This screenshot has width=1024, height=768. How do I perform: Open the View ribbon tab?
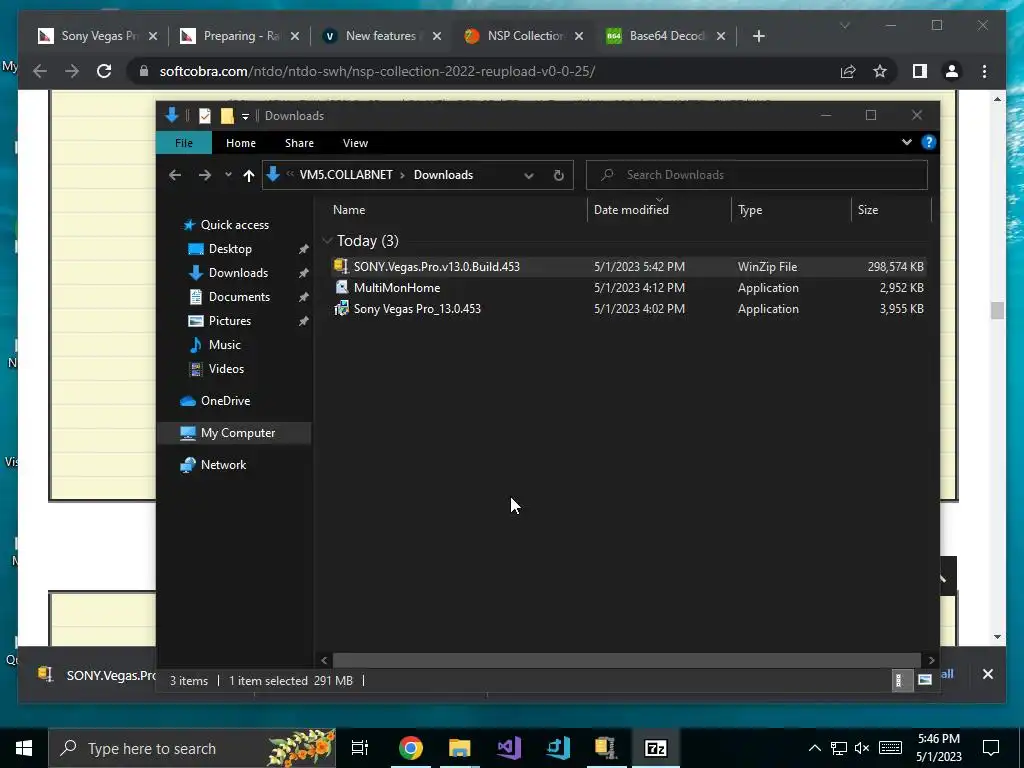point(355,143)
